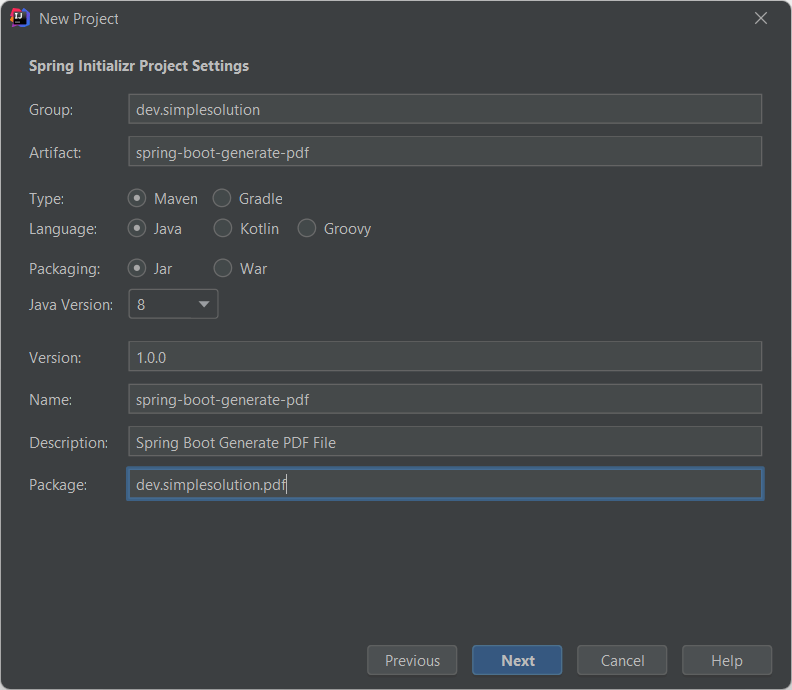Click the Artifact label
The height and width of the screenshot is (690, 792).
[55, 153]
